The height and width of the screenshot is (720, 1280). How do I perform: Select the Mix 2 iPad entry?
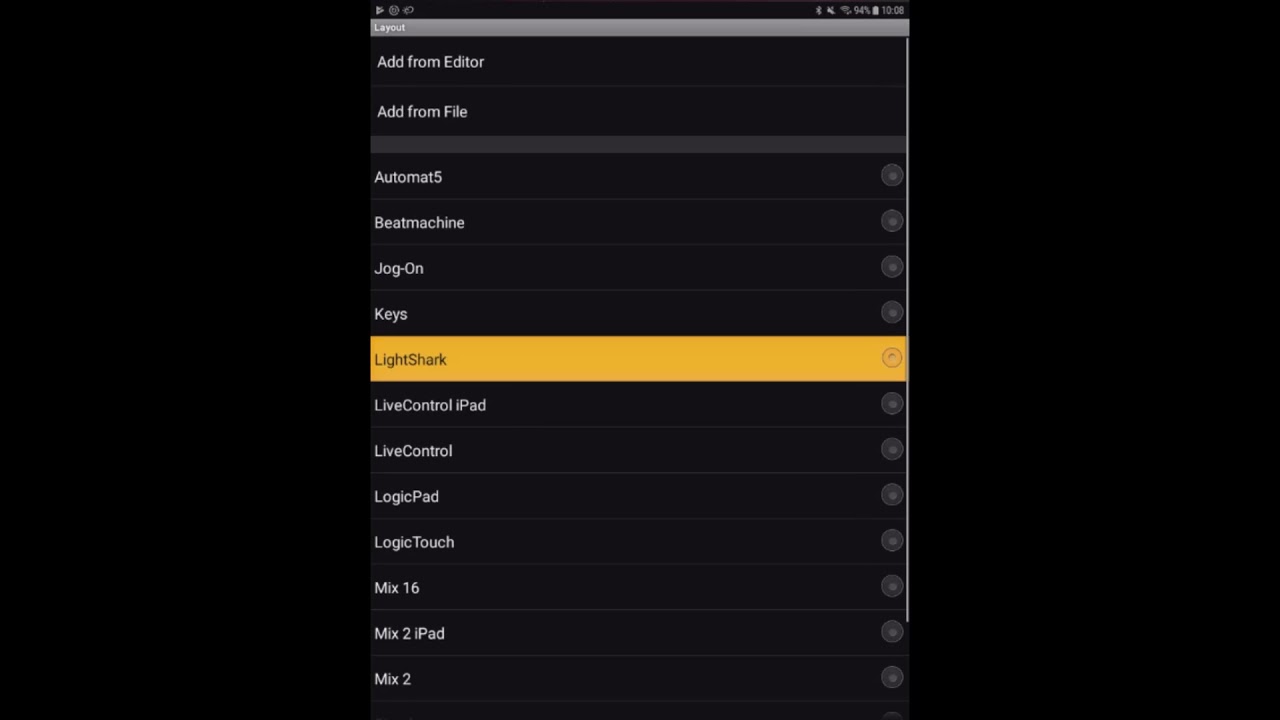pos(638,633)
